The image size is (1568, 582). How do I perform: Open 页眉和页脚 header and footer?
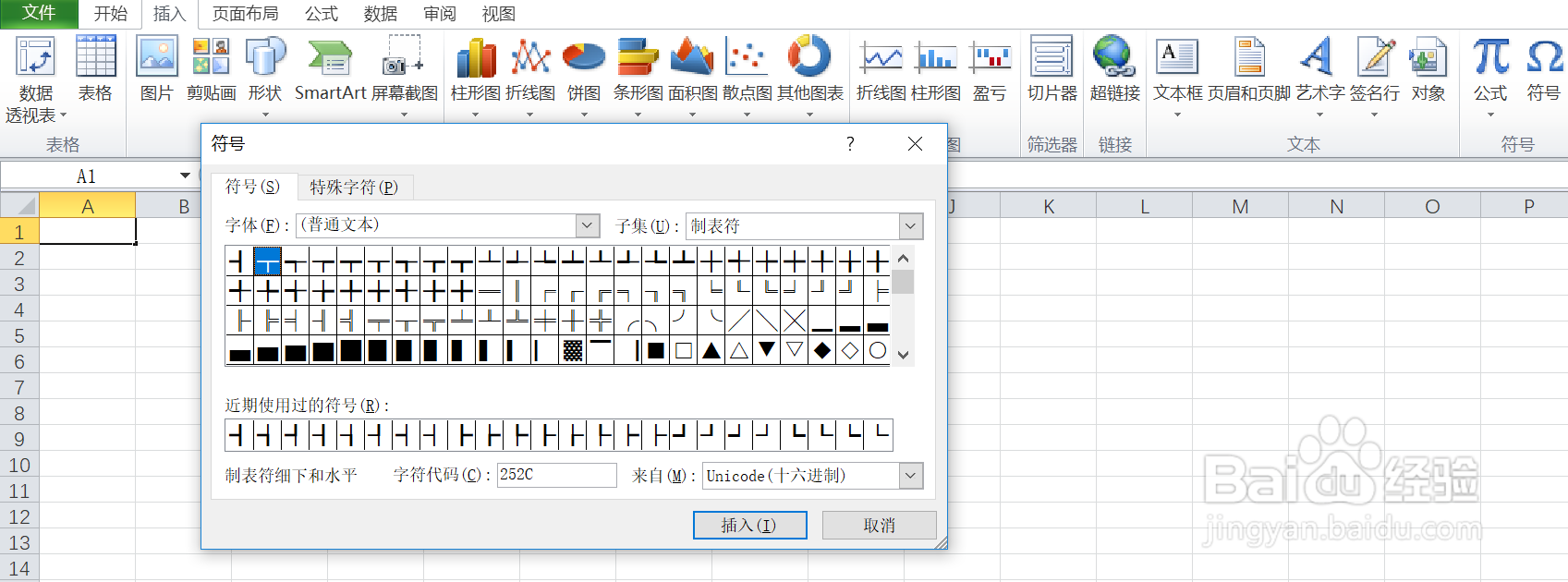(x=1249, y=69)
